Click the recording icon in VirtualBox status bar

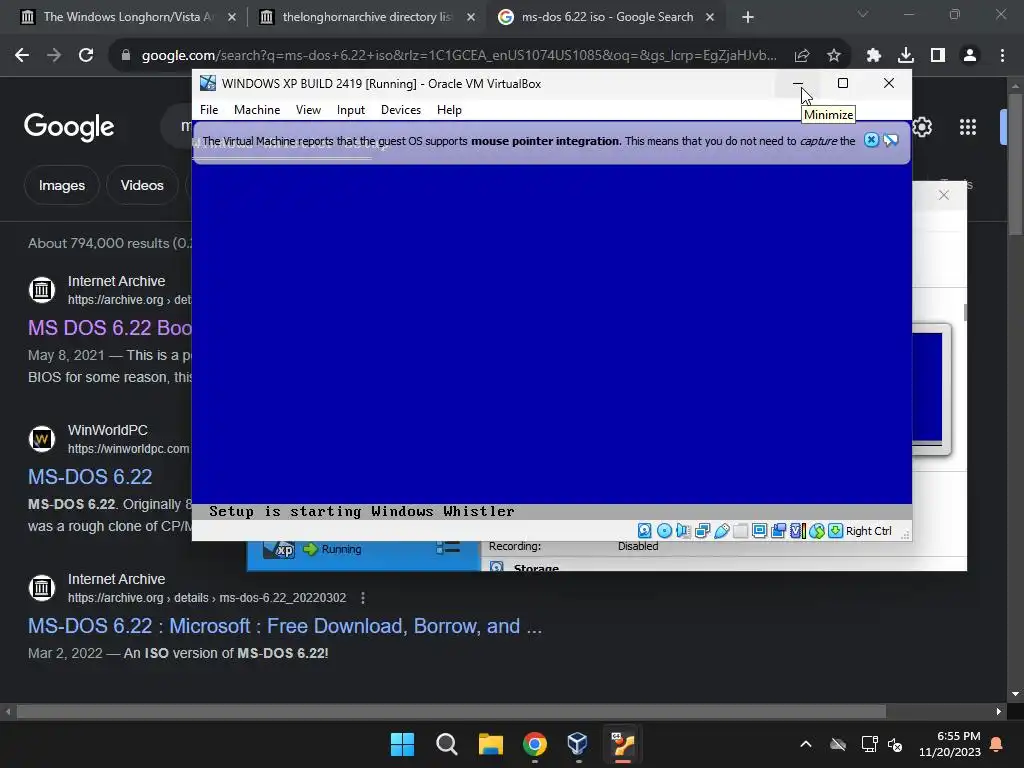pos(778,531)
